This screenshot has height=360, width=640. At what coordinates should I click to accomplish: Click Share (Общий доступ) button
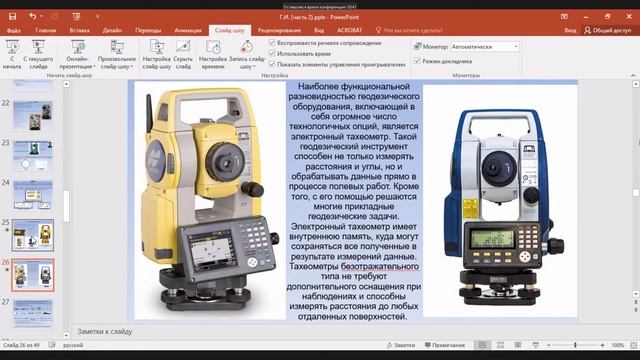pos(608,30)
